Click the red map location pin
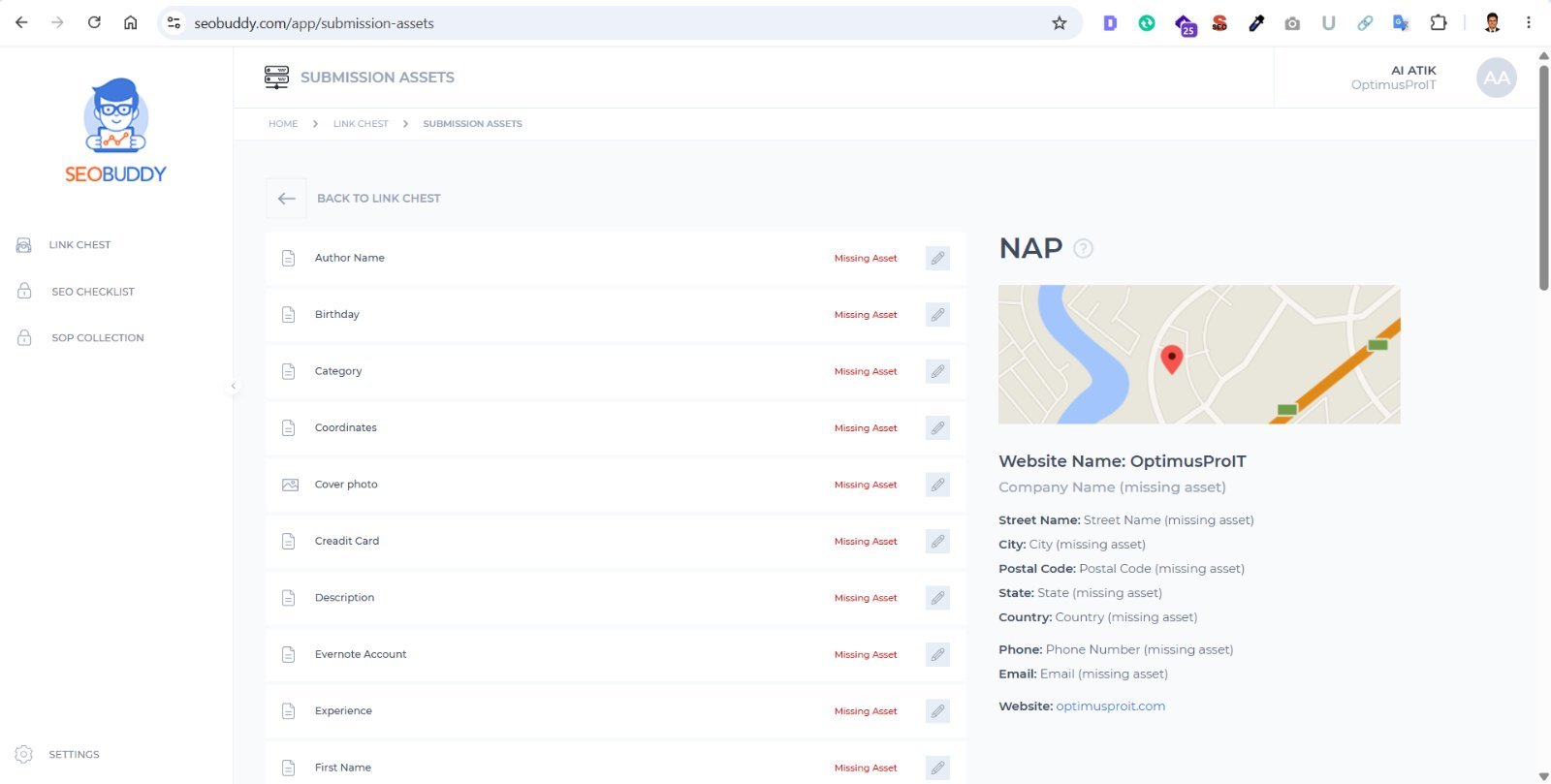The image size is (1551, 784). (x=1171, y=360)
